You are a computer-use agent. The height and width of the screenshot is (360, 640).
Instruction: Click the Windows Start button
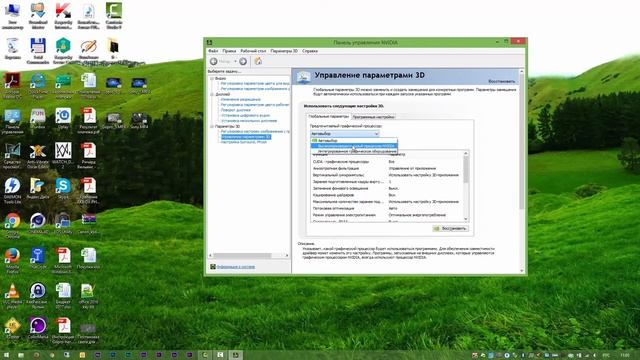click(6, 355)
